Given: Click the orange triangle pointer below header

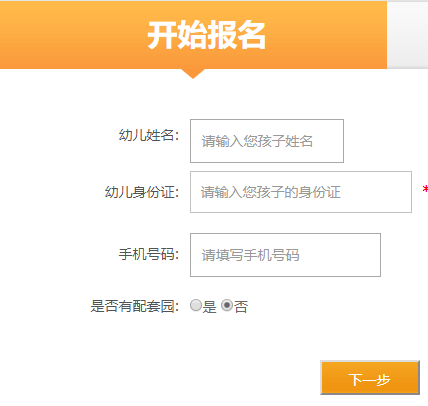Looking at the screenshot, I should click(193, 74).
